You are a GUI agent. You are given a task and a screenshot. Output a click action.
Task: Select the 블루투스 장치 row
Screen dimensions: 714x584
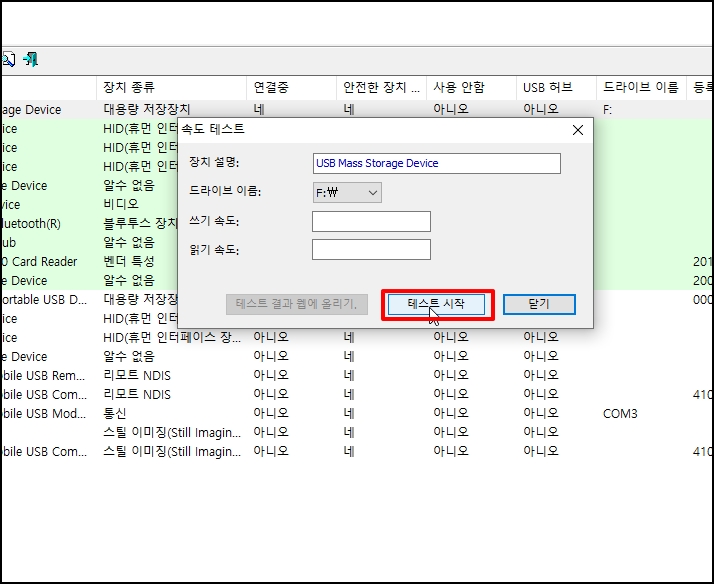pos(140,223)
